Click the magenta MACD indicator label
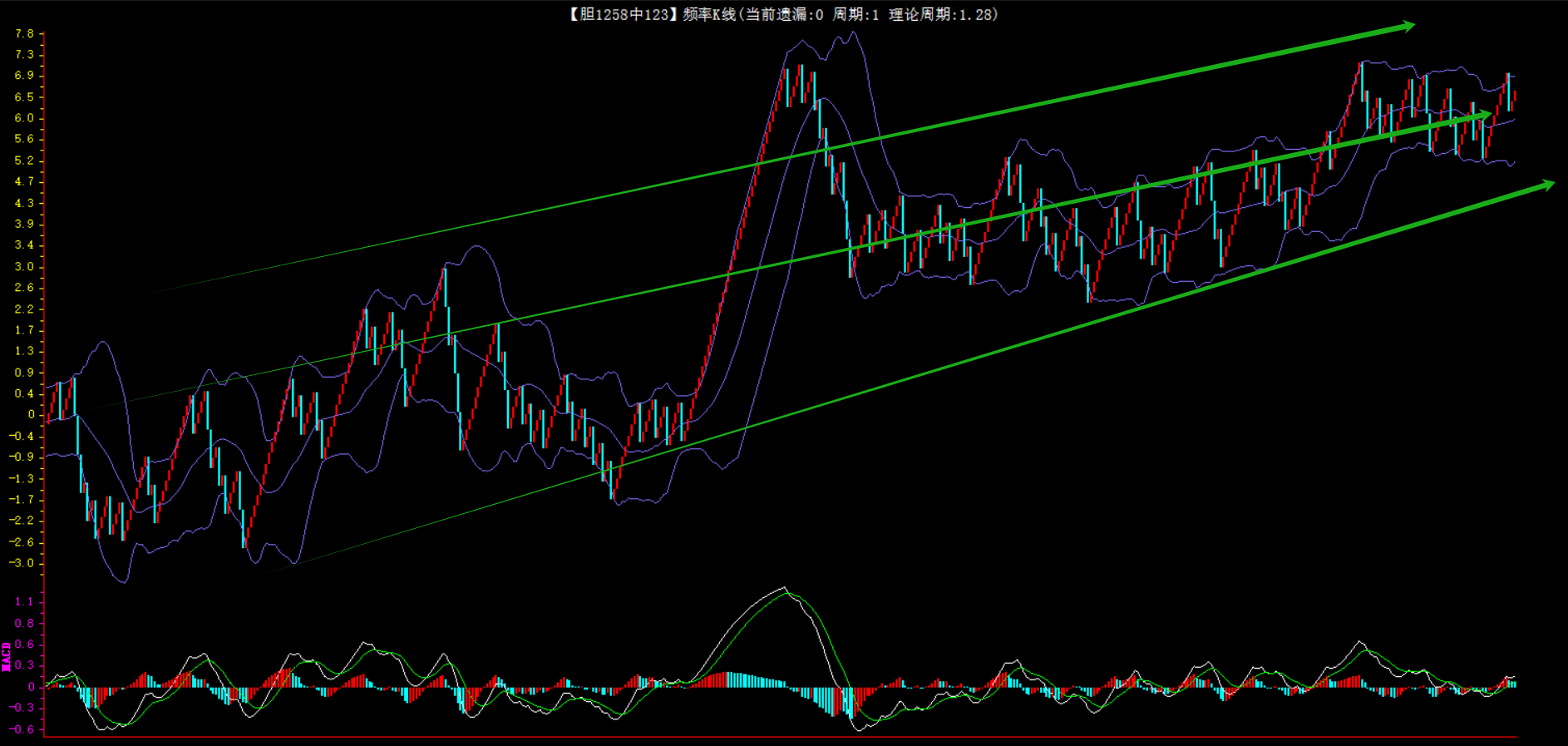The image size is (1568, 746). tap(7, 656)
